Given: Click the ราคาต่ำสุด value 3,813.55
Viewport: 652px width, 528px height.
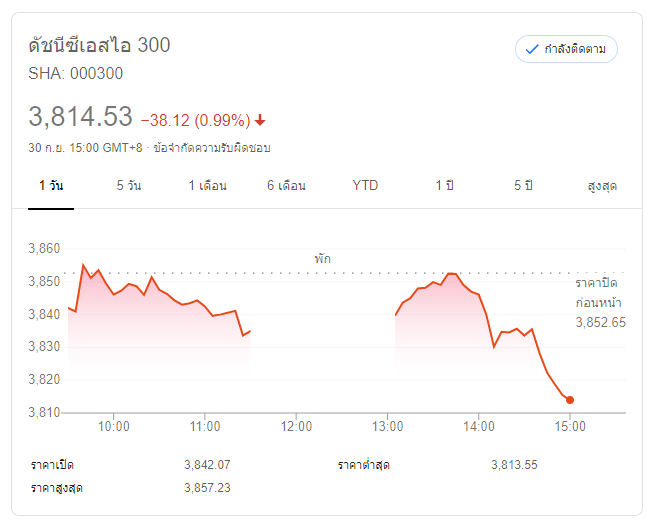Looking at the screenshot, I should (515, 465).
